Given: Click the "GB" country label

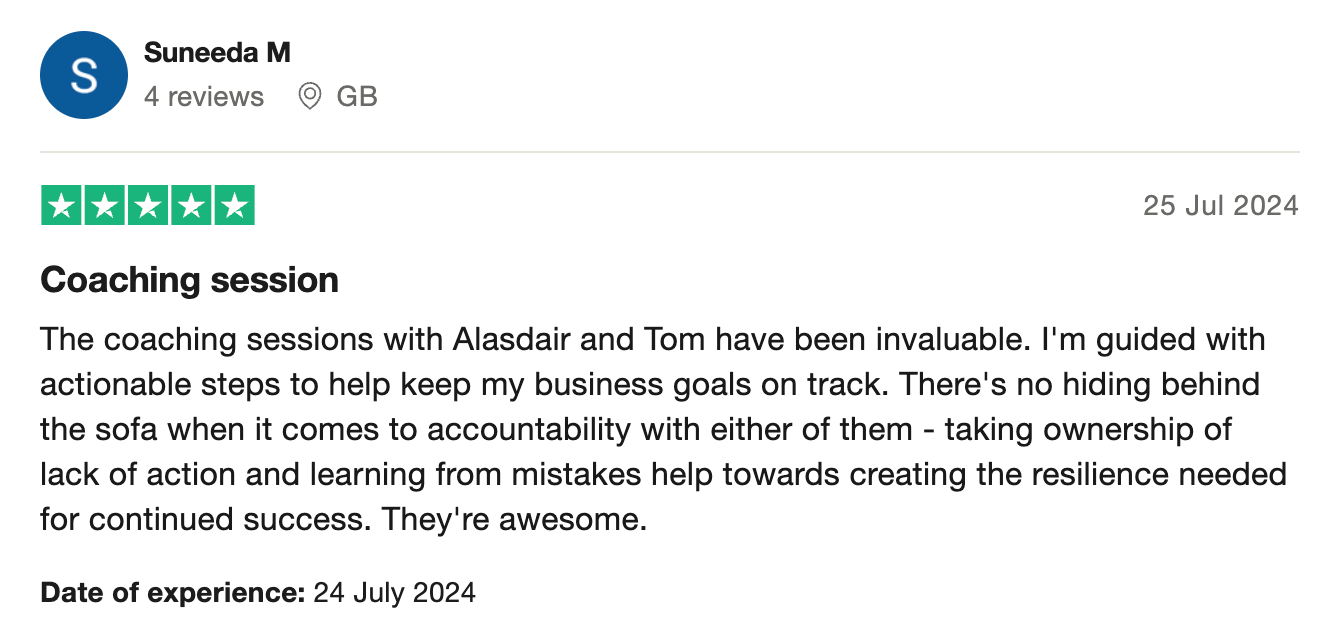Looking at the screenshot, I should click(x=357, y=97).
